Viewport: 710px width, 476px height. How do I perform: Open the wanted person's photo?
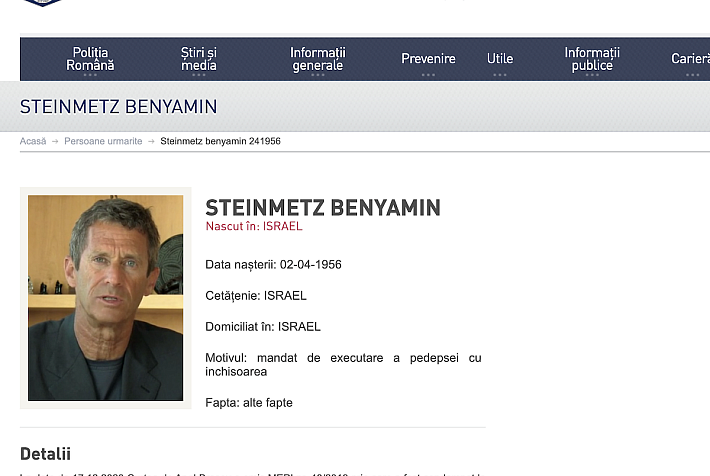coord(106,298)
